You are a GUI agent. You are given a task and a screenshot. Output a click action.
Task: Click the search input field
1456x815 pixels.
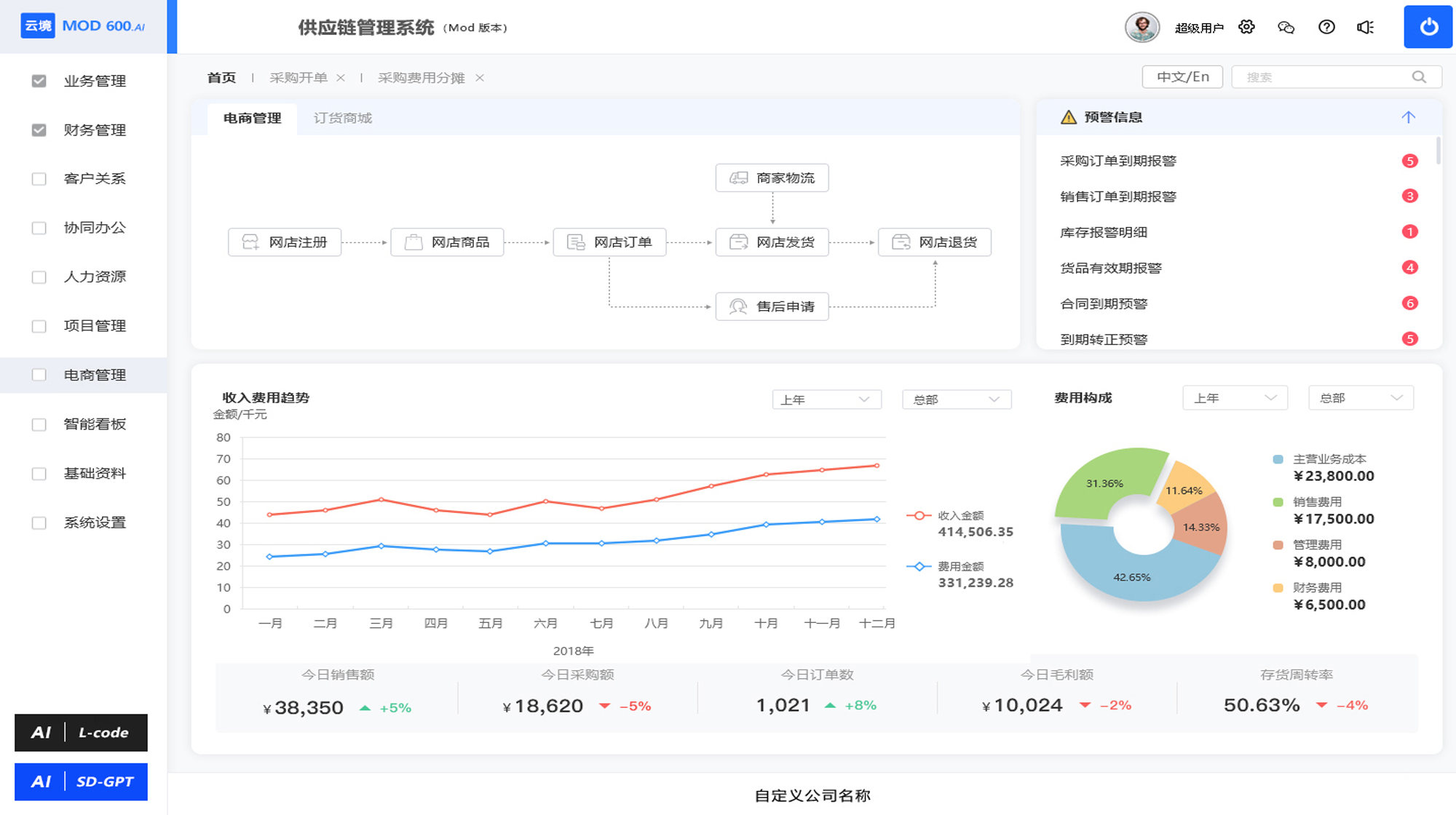(x=1337, y=77)
